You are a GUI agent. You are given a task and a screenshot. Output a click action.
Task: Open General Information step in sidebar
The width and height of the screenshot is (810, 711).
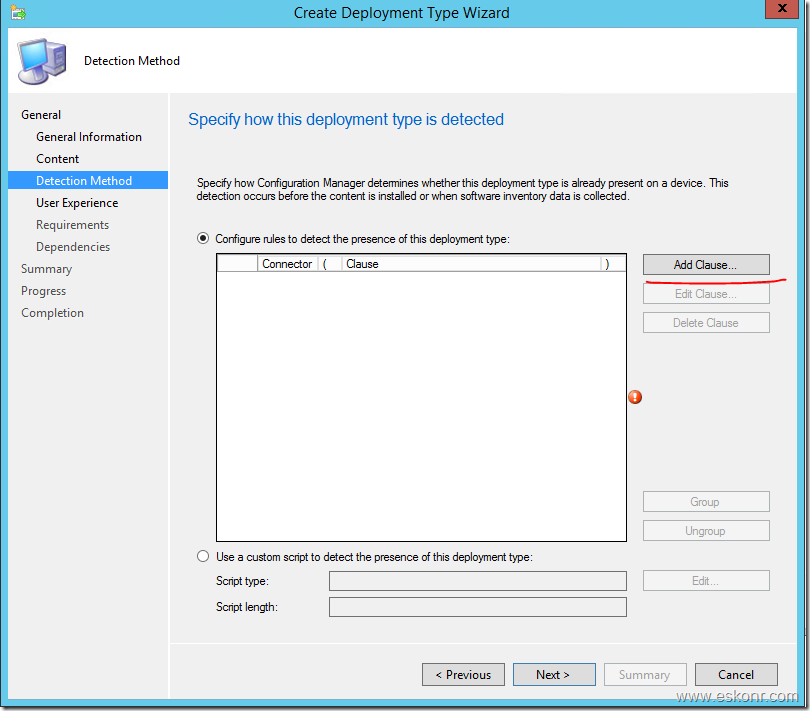pyautogui.click(x=89, y=137)
